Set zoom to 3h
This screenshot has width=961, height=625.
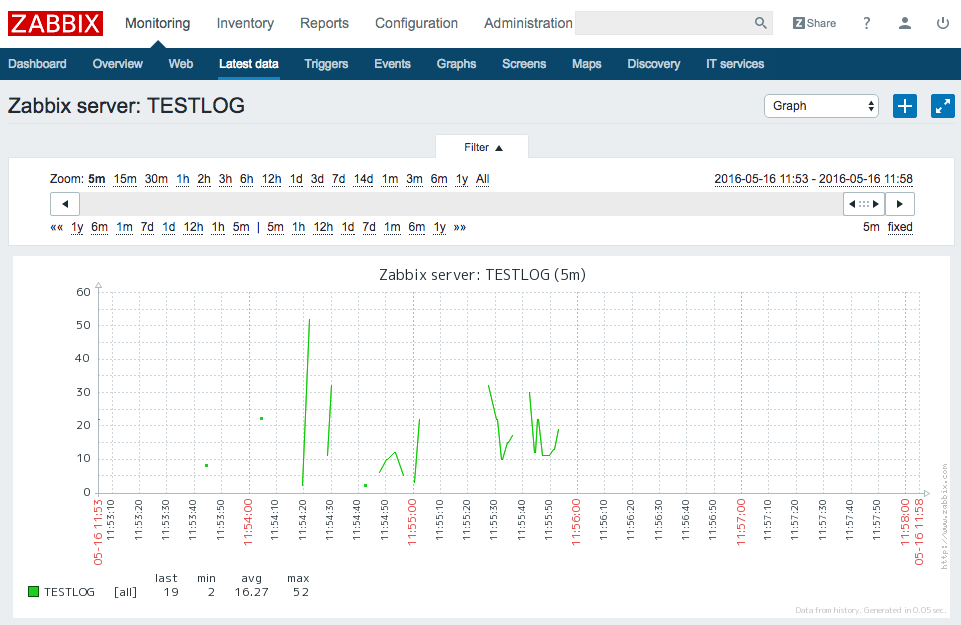[226, 179]
